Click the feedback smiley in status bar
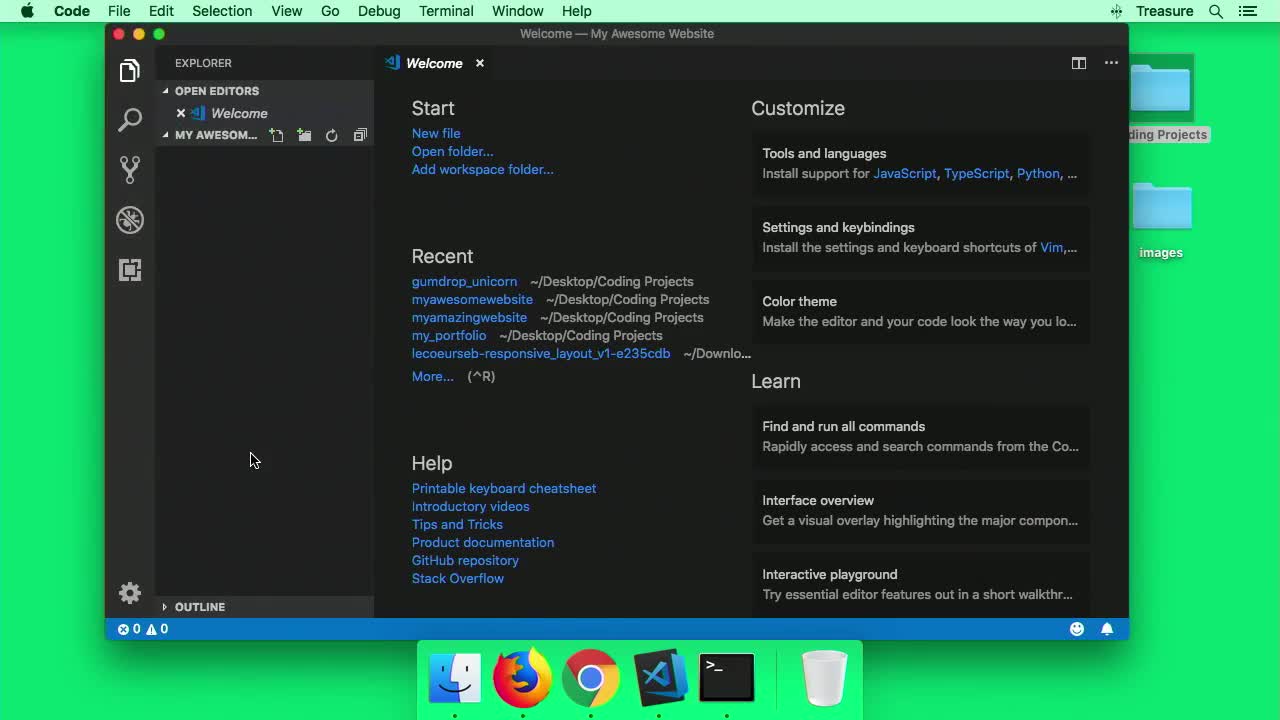 tap(1077, 629)
